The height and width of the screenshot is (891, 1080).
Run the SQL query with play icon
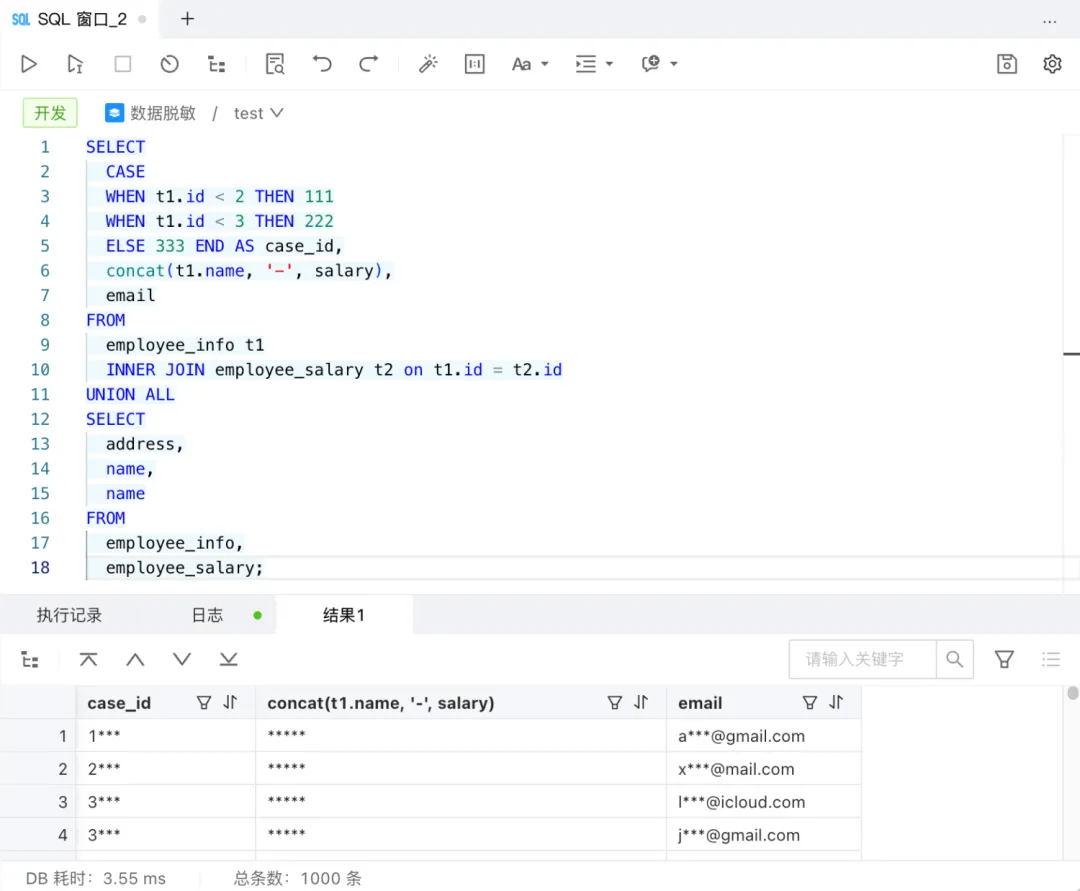click(x=28, y=64)
